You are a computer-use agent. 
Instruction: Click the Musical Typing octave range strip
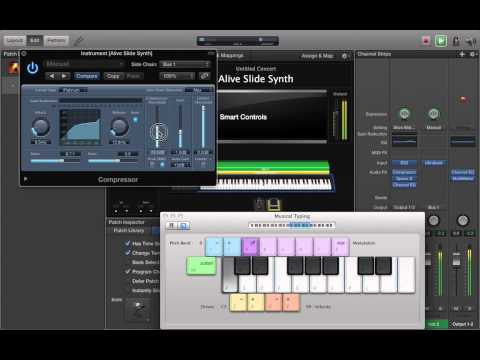[x=292, y=225]
